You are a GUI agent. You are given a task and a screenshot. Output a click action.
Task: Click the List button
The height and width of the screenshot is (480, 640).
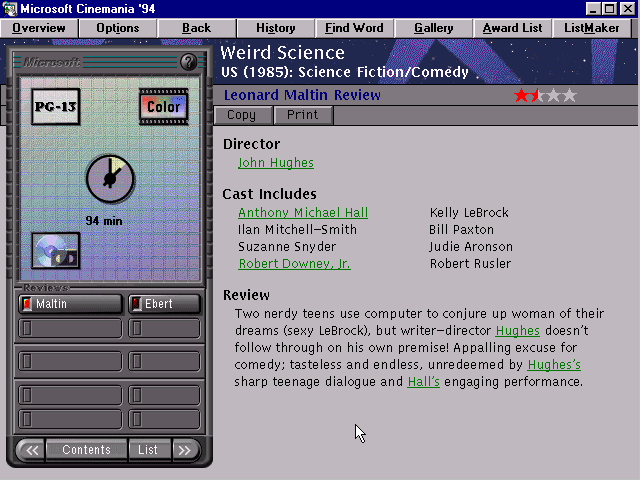pyautogui.click(x=148, y=450)
